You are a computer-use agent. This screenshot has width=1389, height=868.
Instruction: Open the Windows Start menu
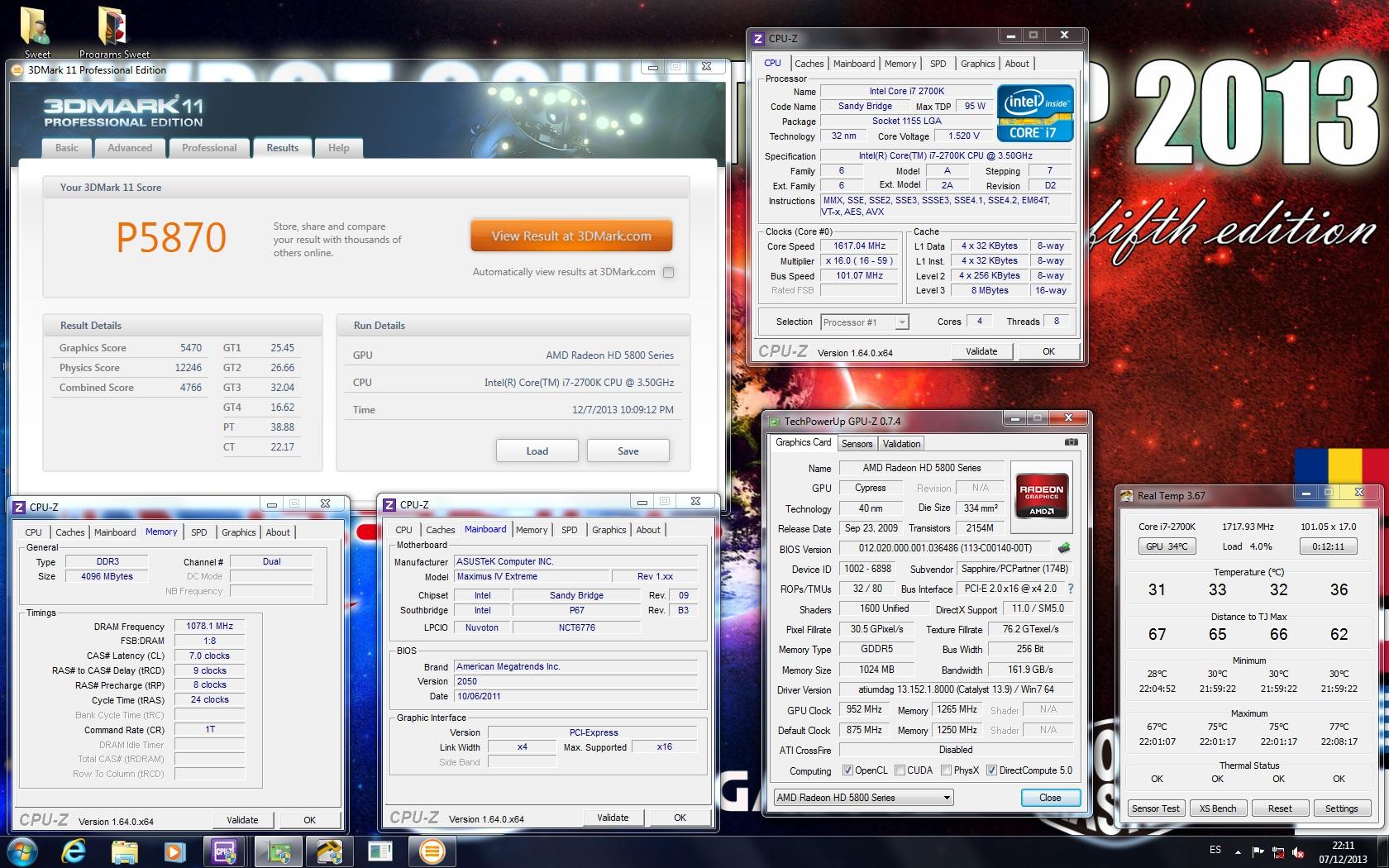pyautogui.click(x=21, y=851)
